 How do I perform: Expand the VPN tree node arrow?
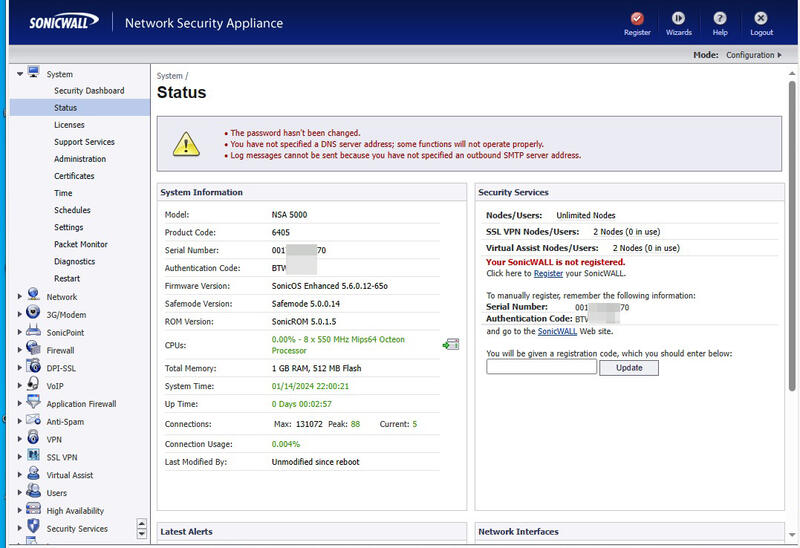(x=19, y=439)
